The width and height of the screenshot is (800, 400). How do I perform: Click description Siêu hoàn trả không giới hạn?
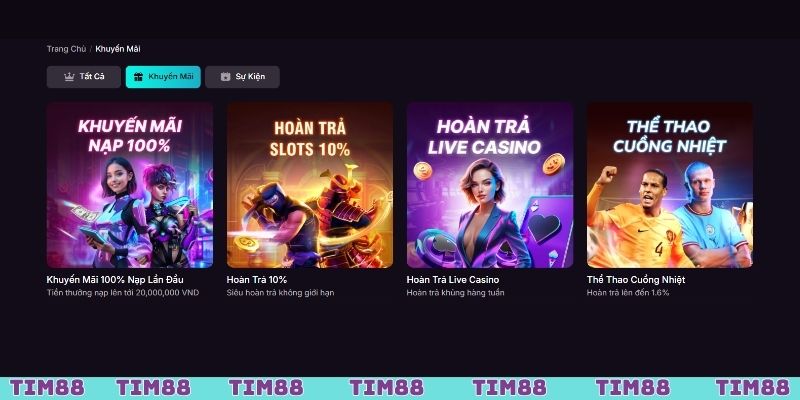point(281,293)
